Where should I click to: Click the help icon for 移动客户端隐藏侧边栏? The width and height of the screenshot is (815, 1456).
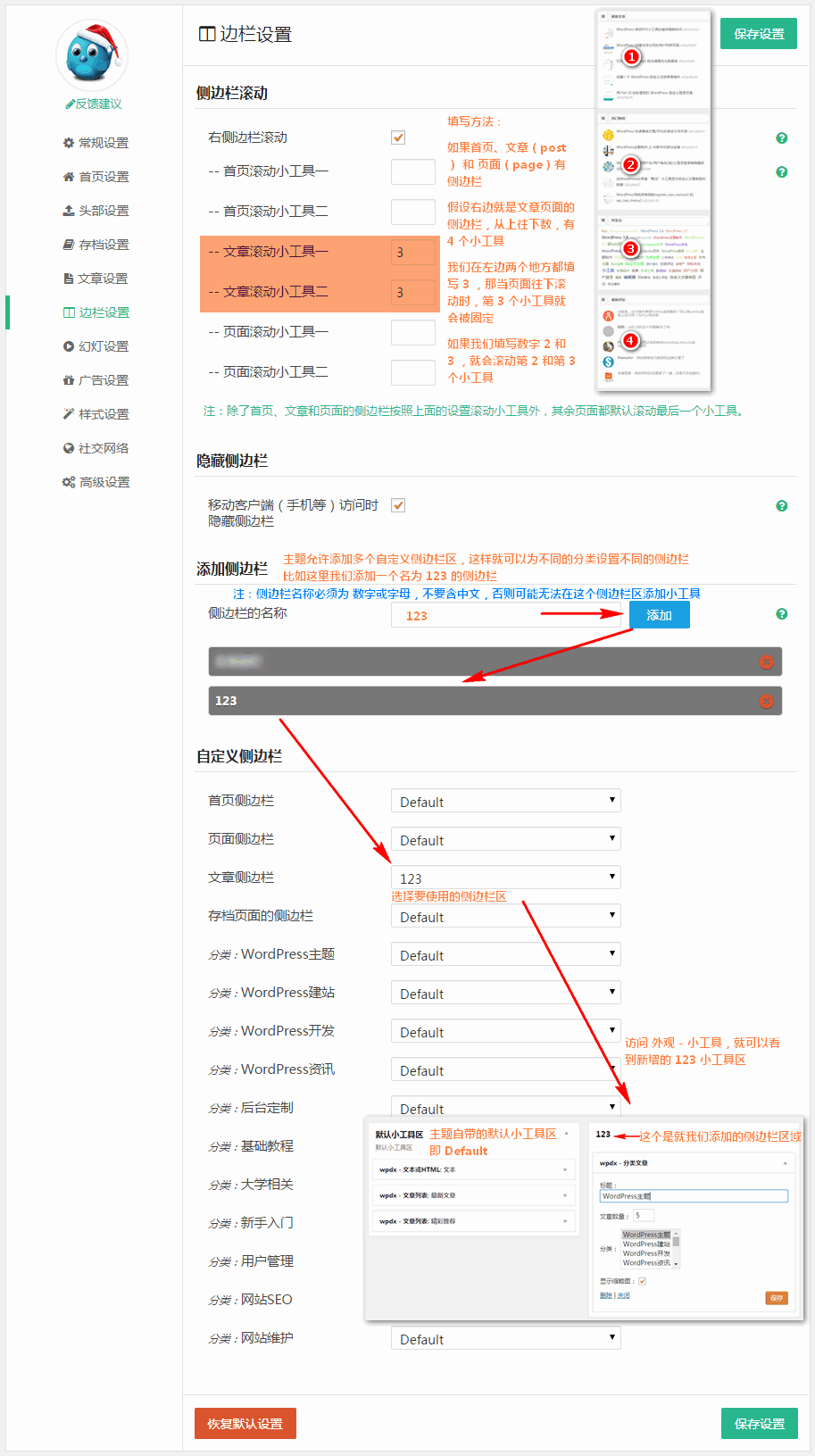(x=782, y=506)
